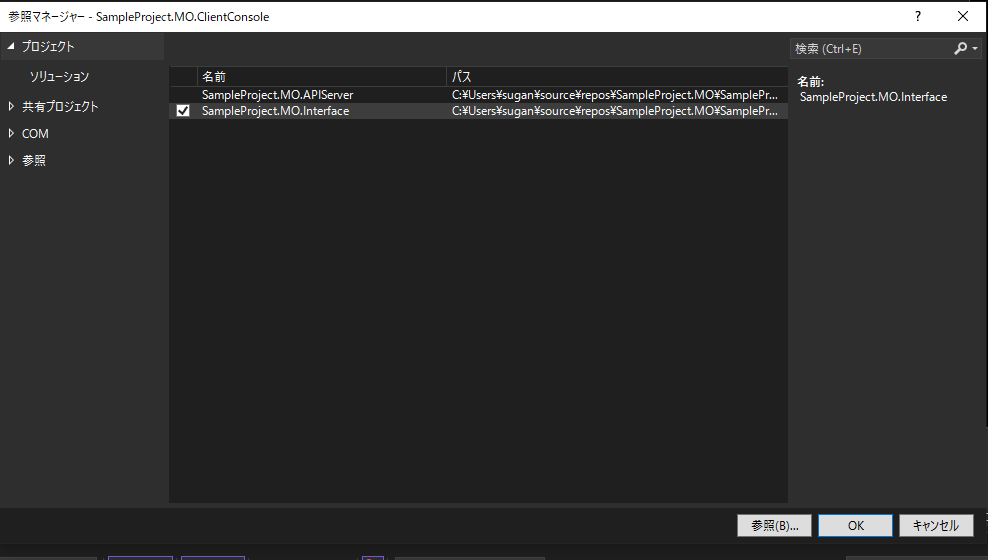Expand the COM node arrow
Screen dimensions: 988x560
point(11,134)
